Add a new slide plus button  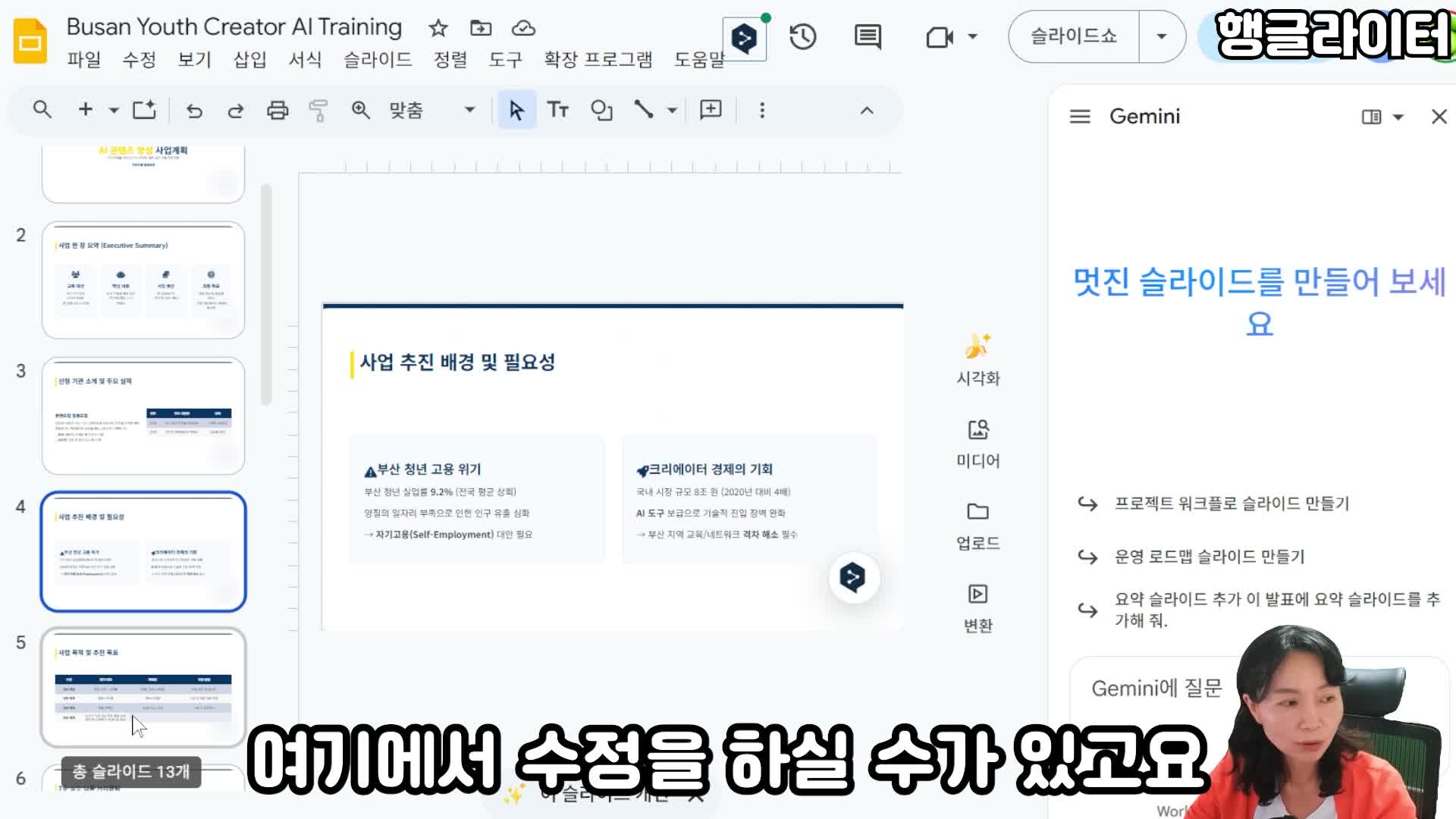86,110
